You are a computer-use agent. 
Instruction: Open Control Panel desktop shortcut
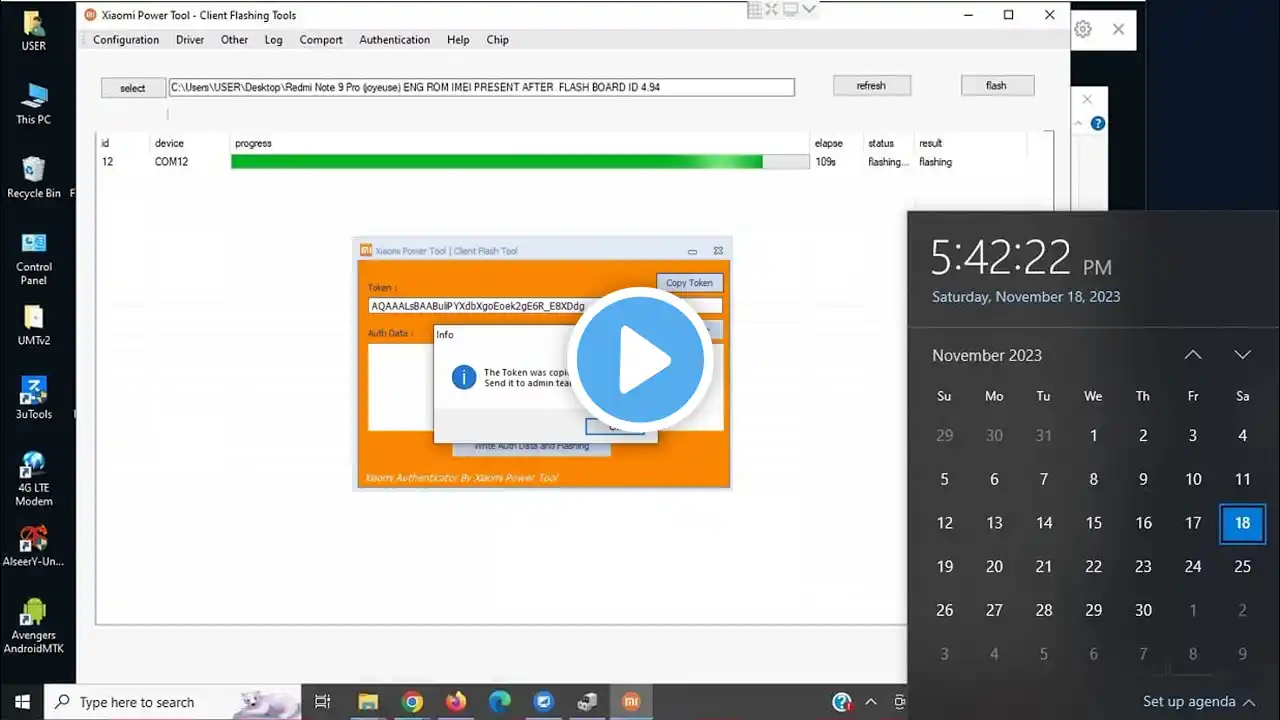[33, 258]
